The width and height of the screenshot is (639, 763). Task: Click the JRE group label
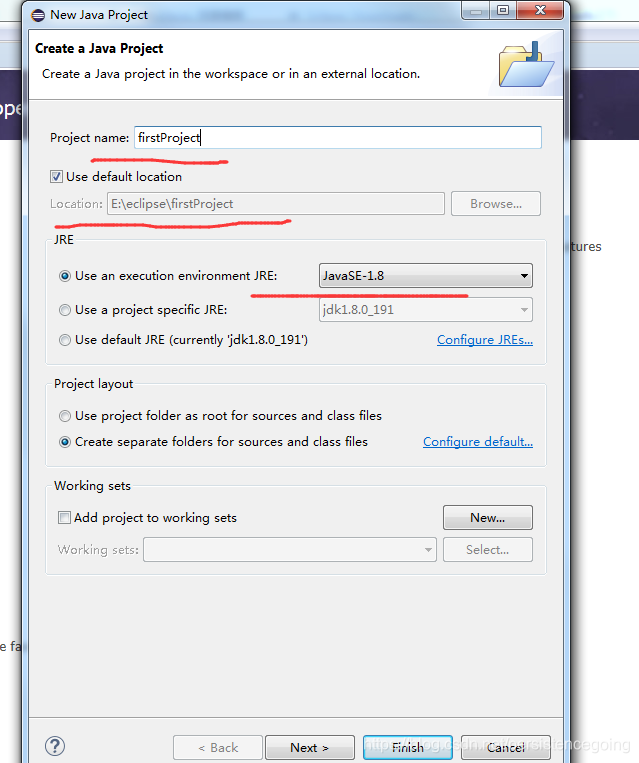(64, 240)
